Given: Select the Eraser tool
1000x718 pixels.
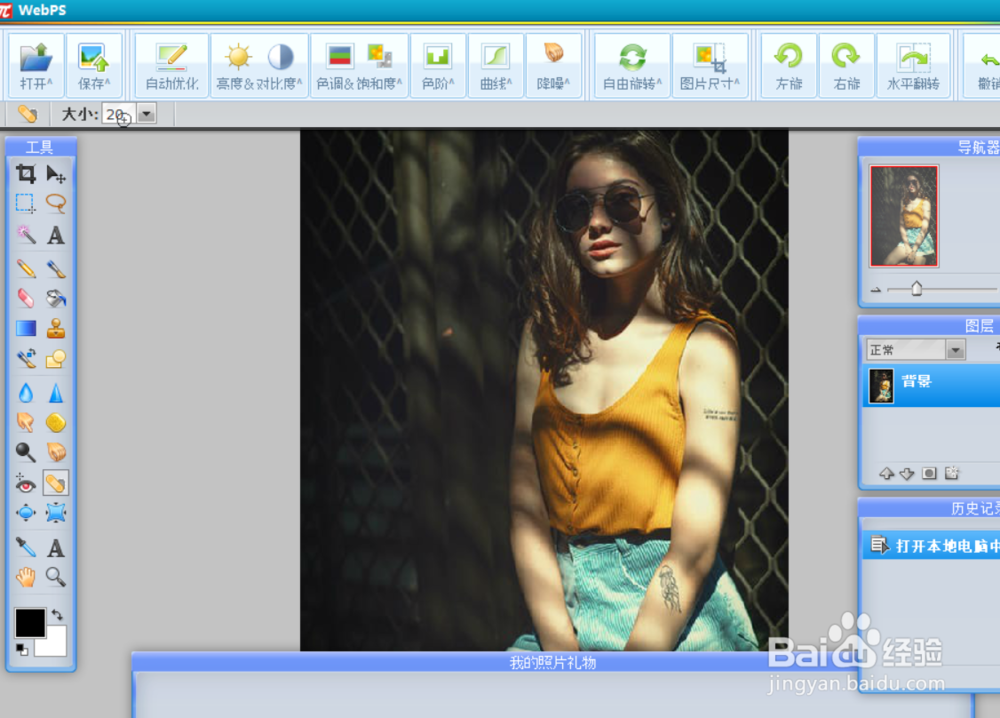Looking at the screenshot, I should pyautogui.click(x=26, y=298).
